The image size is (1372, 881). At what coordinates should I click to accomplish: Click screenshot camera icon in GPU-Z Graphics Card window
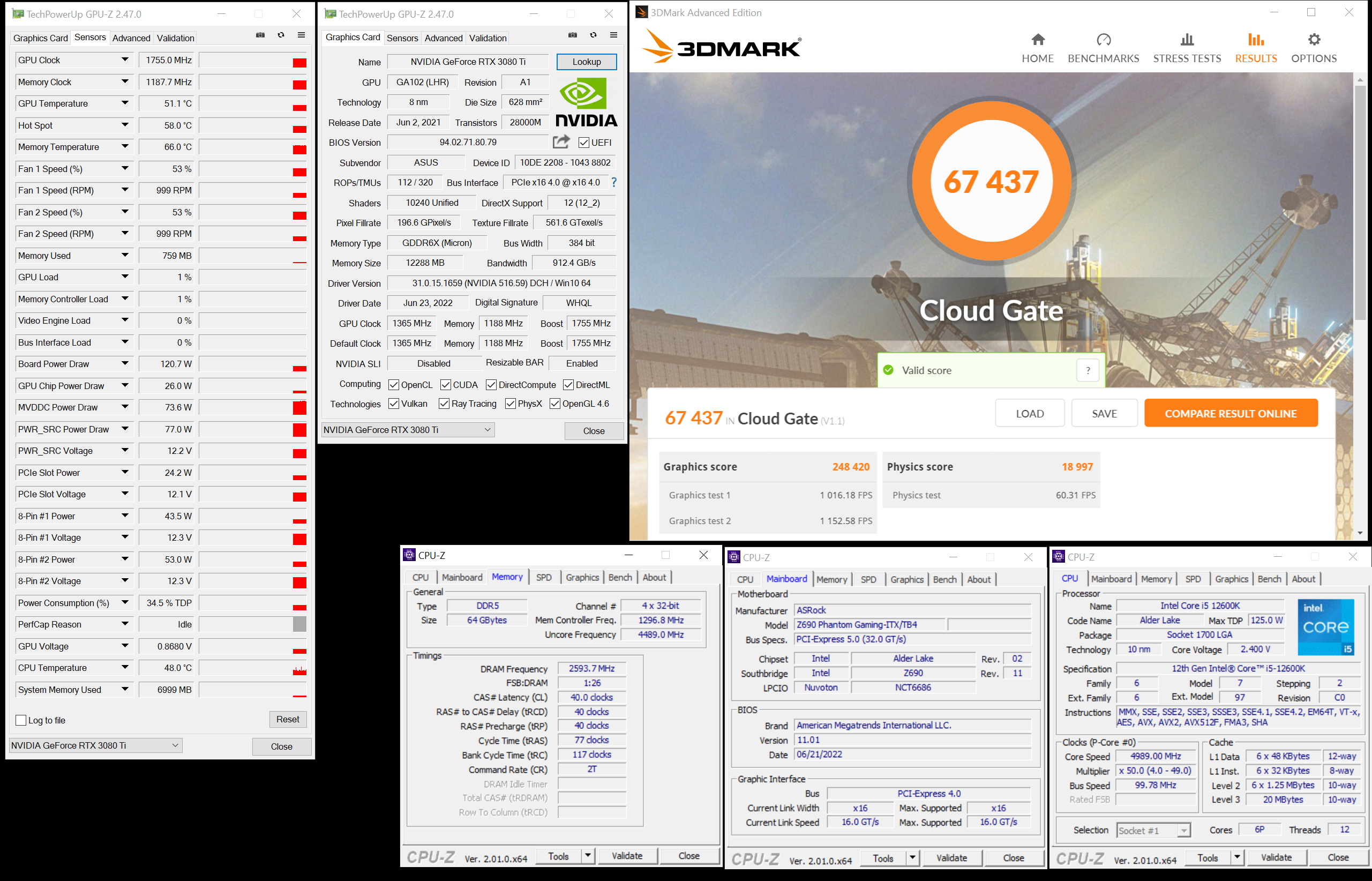pos(573,35)
